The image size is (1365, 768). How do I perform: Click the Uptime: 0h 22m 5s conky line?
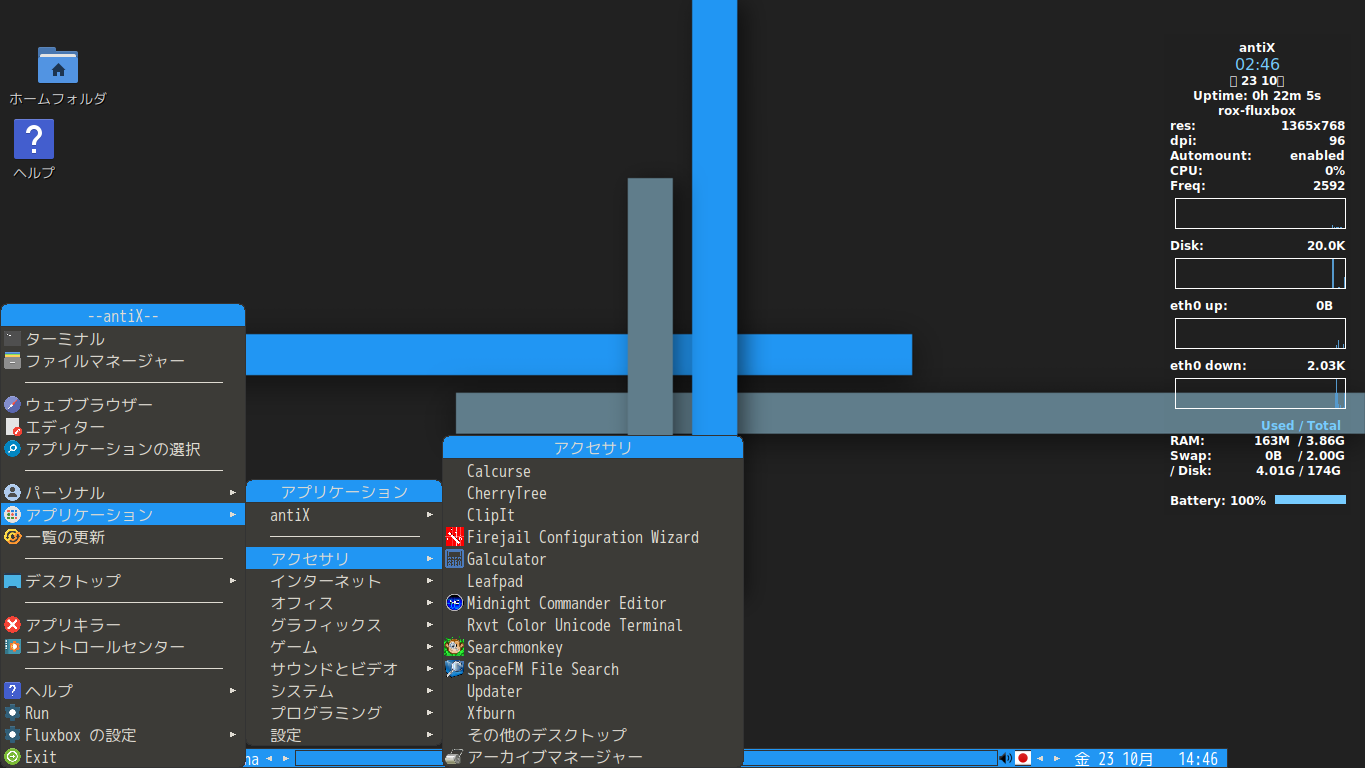[1257, 96]
